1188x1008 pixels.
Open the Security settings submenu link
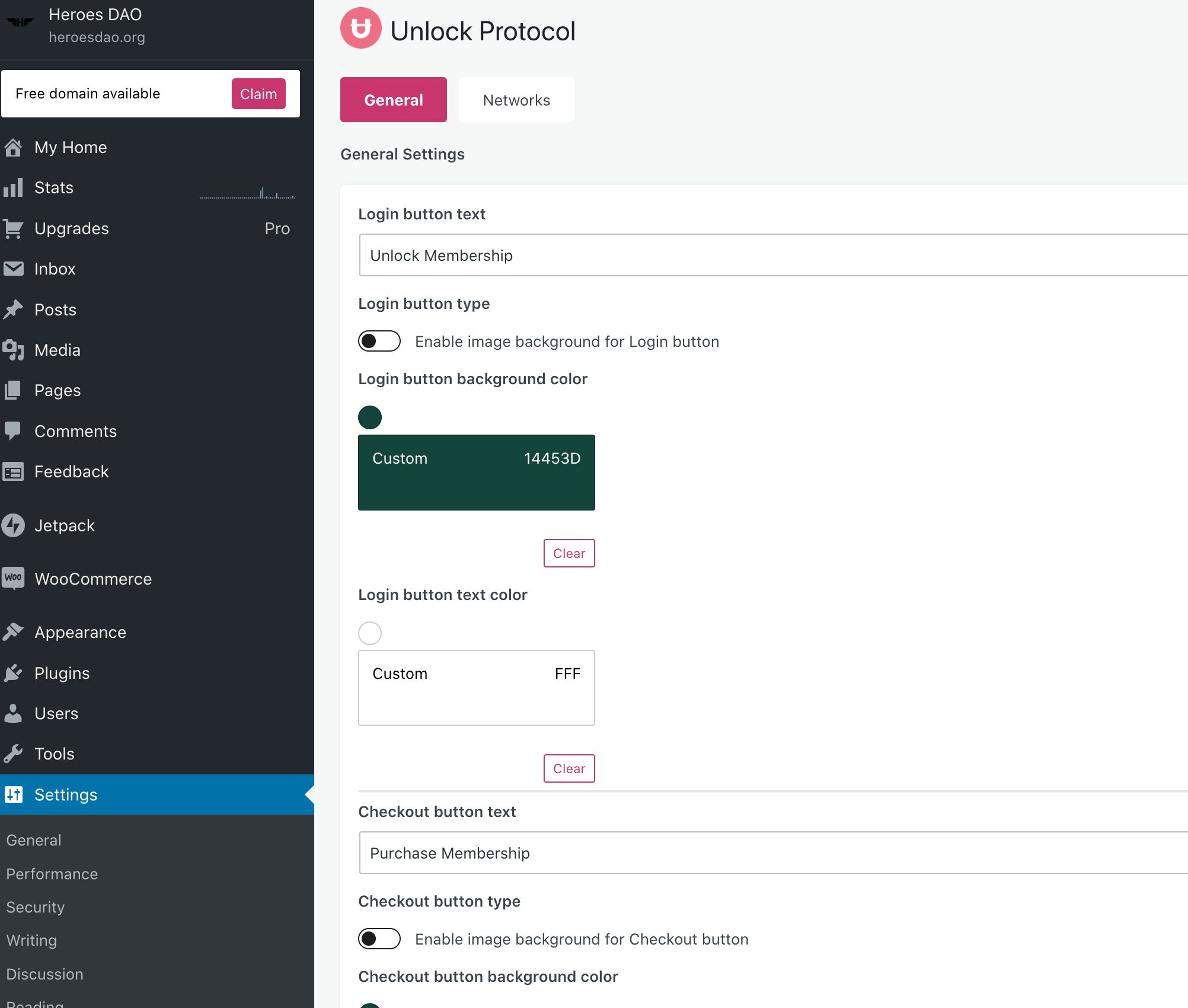click(x=36, y=907)
